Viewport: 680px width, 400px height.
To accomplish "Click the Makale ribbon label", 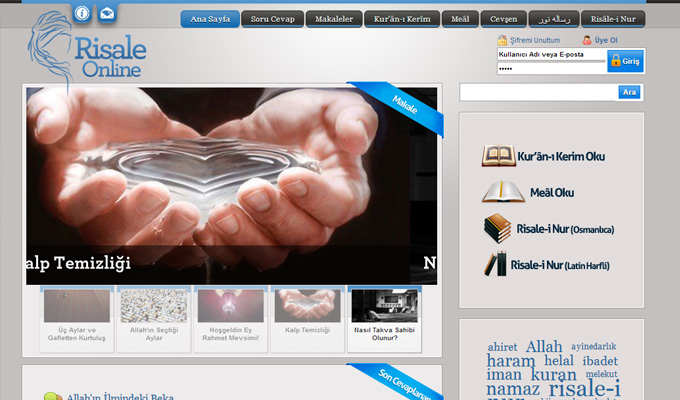I will pos(405,105).
